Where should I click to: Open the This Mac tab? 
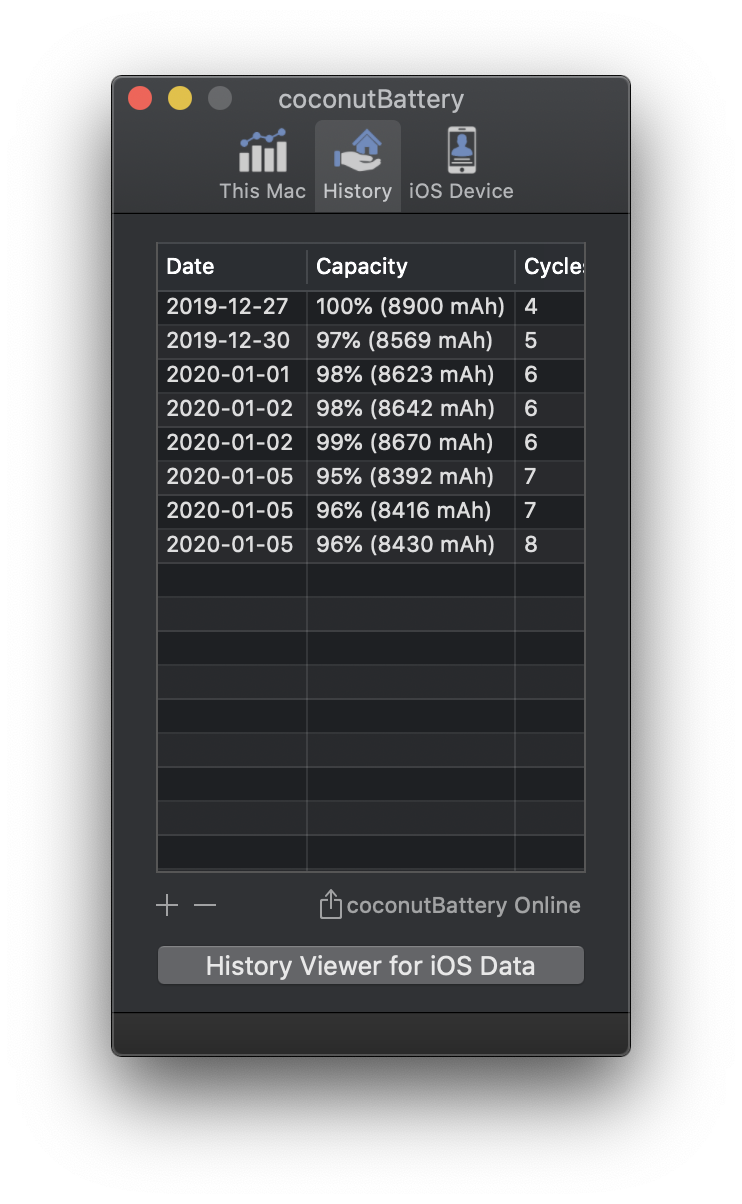(x=262, y=166)
